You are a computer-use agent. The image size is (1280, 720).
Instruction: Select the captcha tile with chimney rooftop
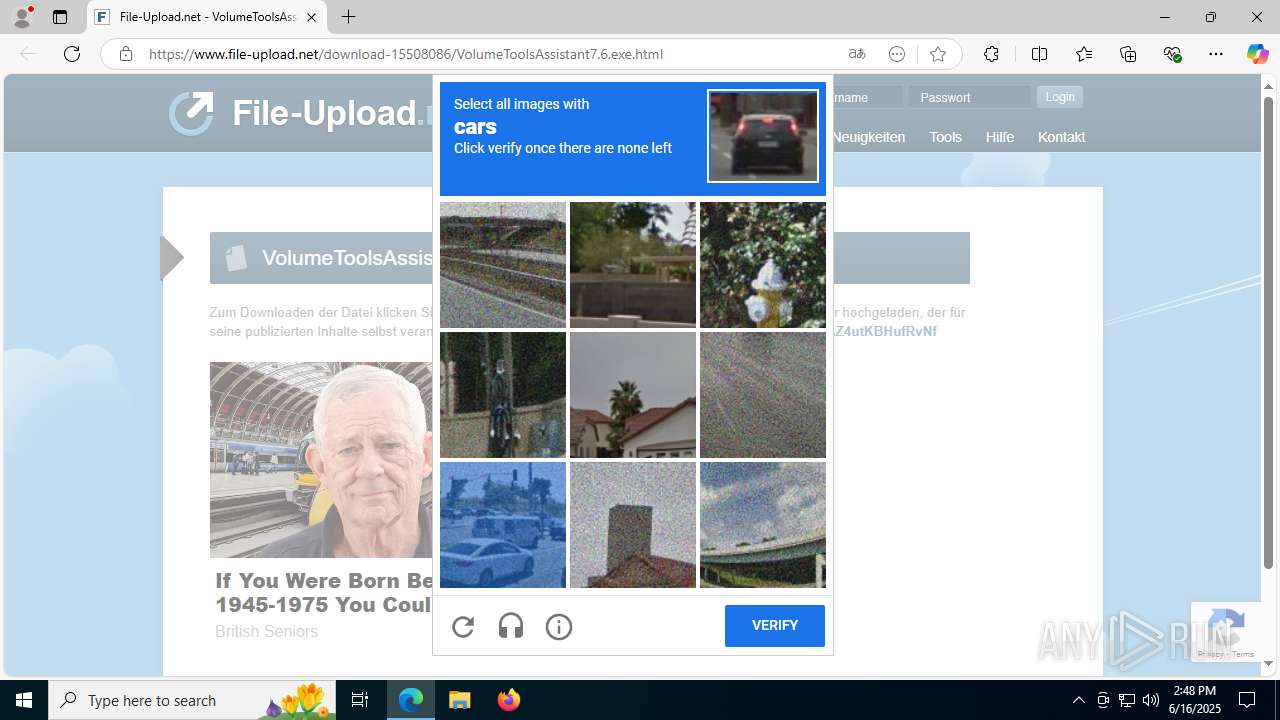pos(633,525)
